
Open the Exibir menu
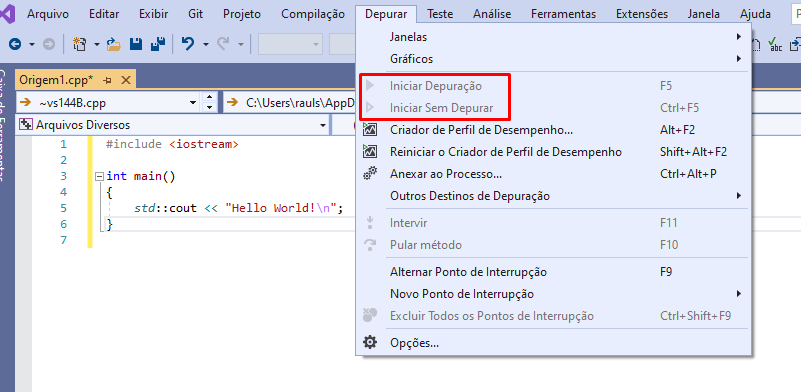pos(153,14)
